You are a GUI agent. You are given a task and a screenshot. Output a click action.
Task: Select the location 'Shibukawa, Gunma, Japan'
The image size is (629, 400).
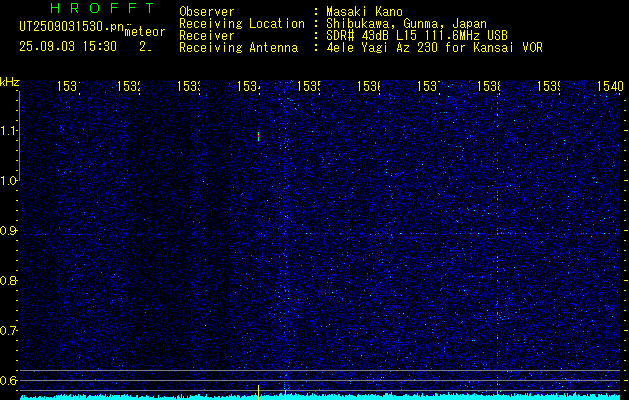pyautogui.click(x=406, y=24)
